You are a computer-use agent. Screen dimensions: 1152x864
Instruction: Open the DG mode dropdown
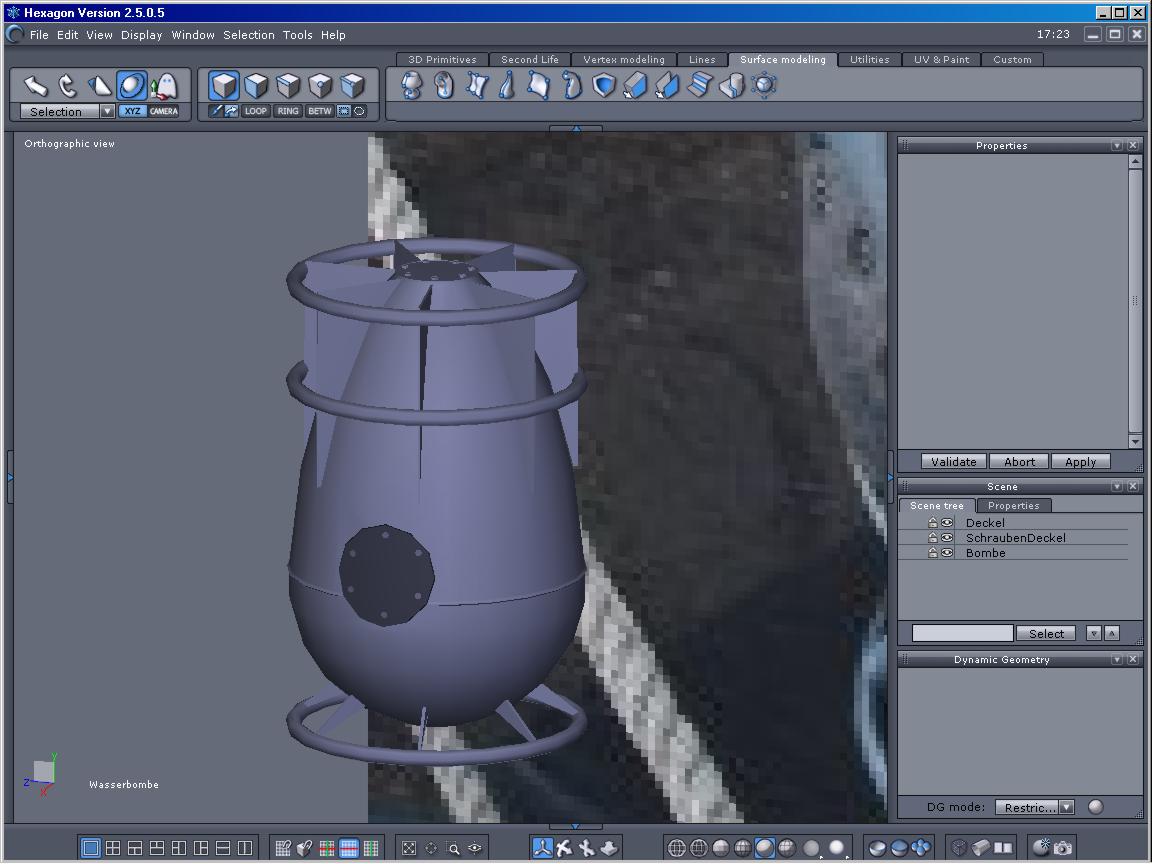click(x=1066, y=808)
